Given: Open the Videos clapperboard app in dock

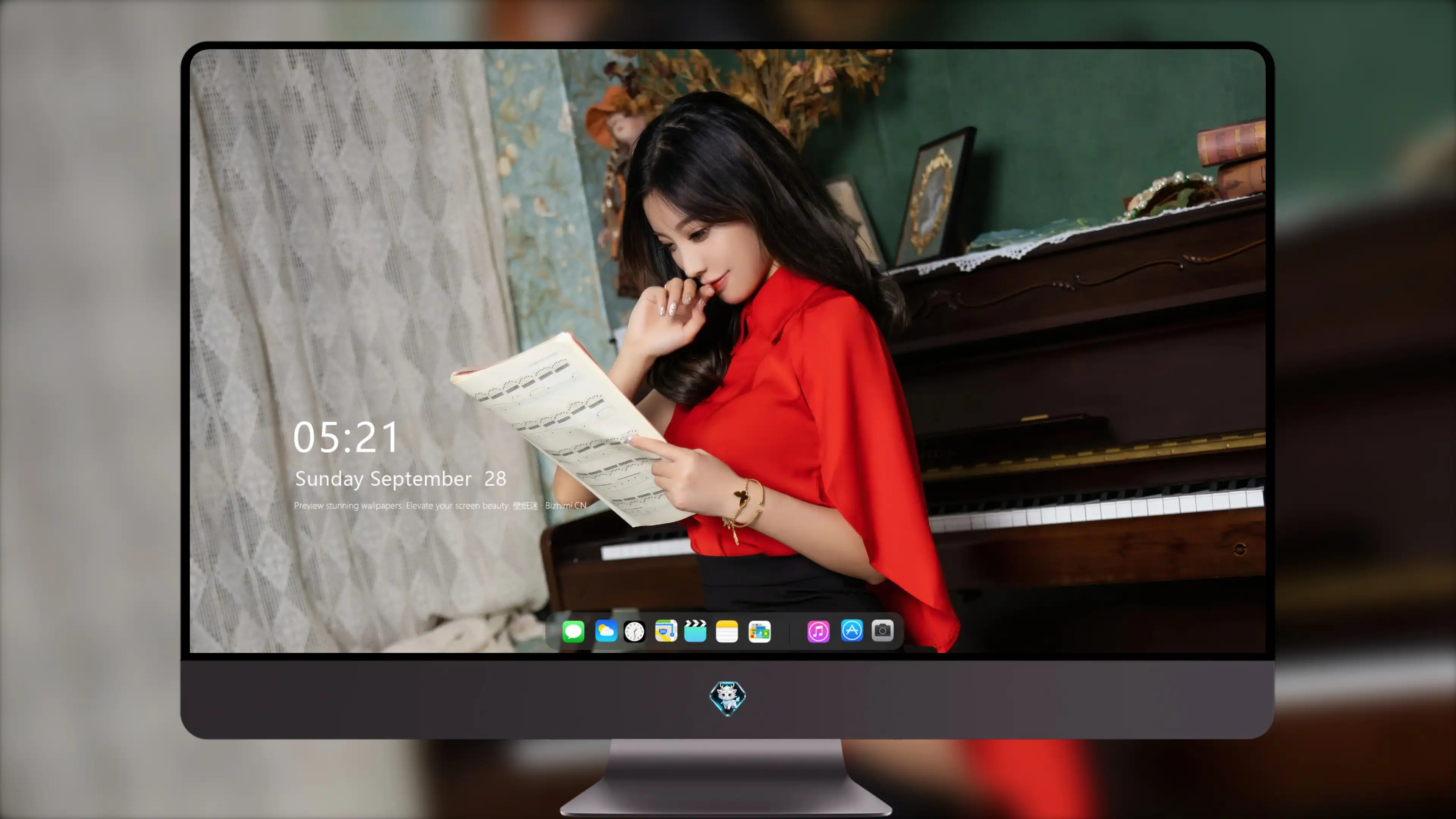Looking at the screenshot, I should pos(695,631).
